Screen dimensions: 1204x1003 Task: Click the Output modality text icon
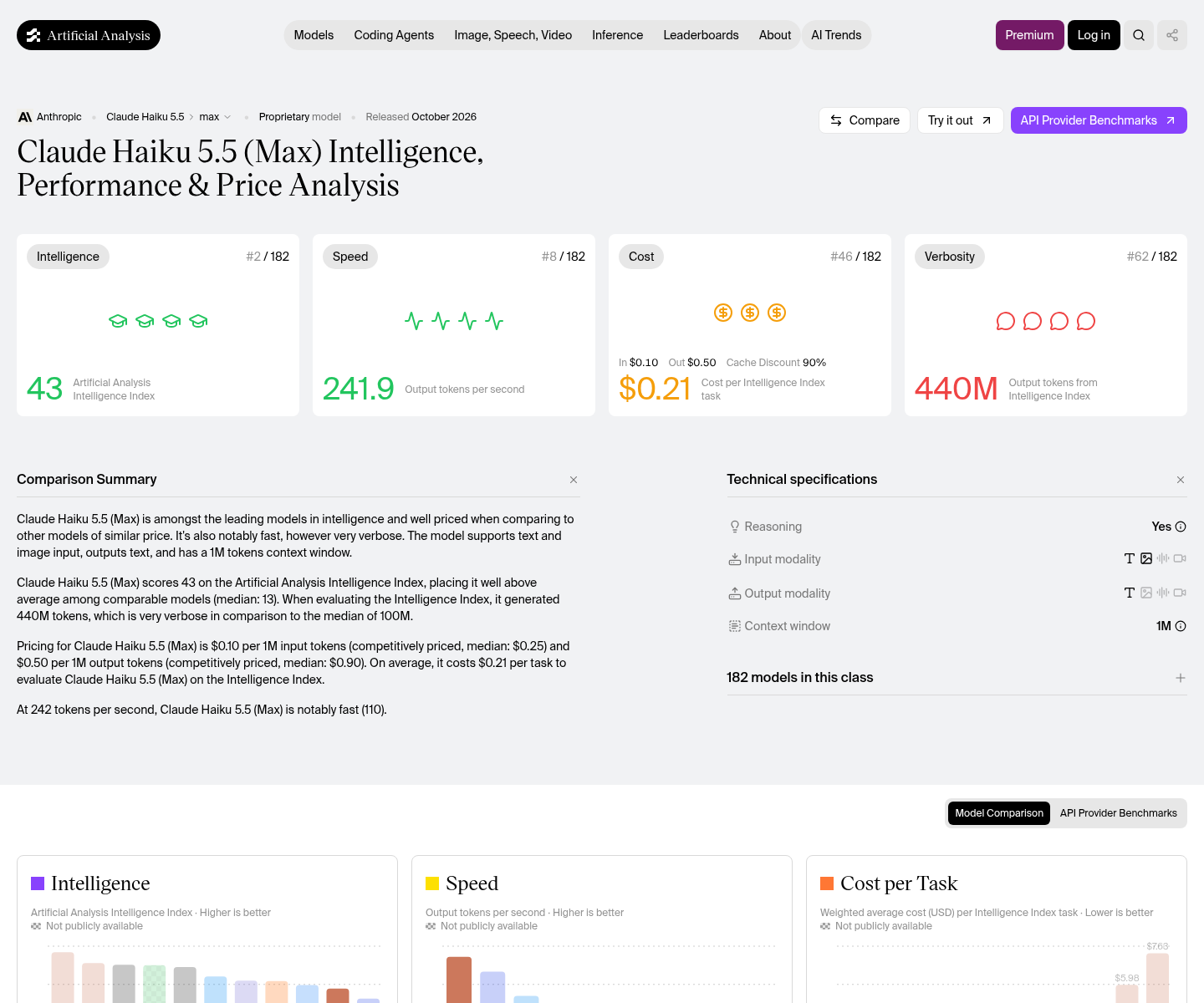click(x=1130, y=593)
